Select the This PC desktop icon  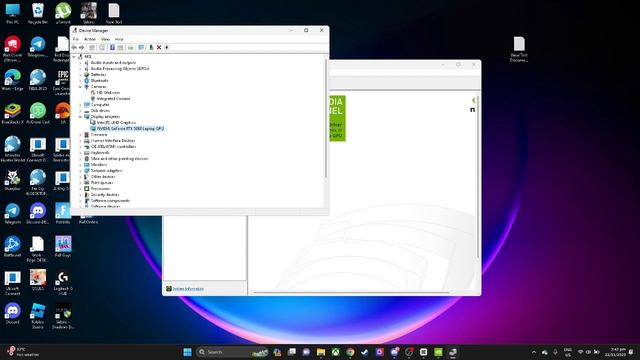12,13
